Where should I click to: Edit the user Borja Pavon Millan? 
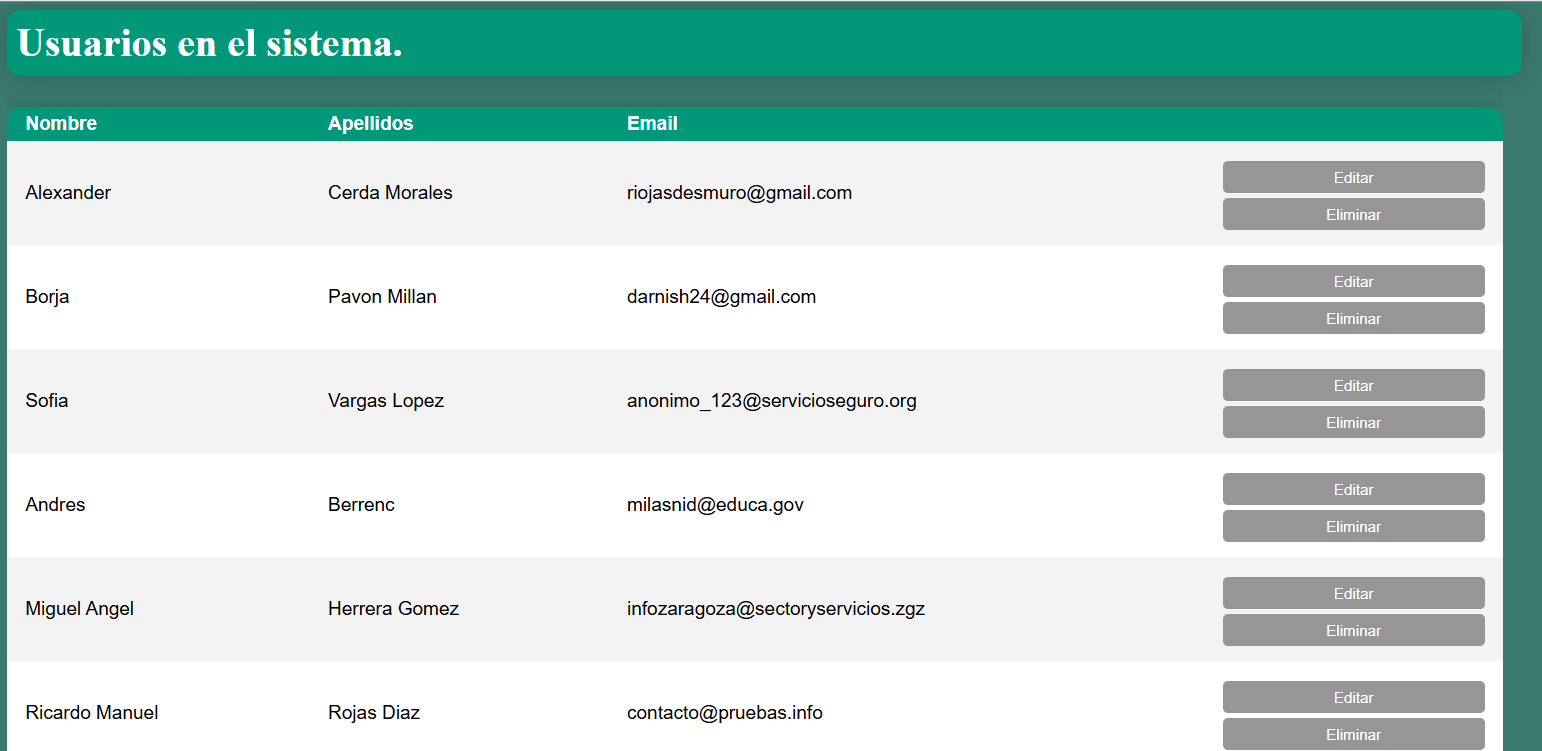point(1353,281)
